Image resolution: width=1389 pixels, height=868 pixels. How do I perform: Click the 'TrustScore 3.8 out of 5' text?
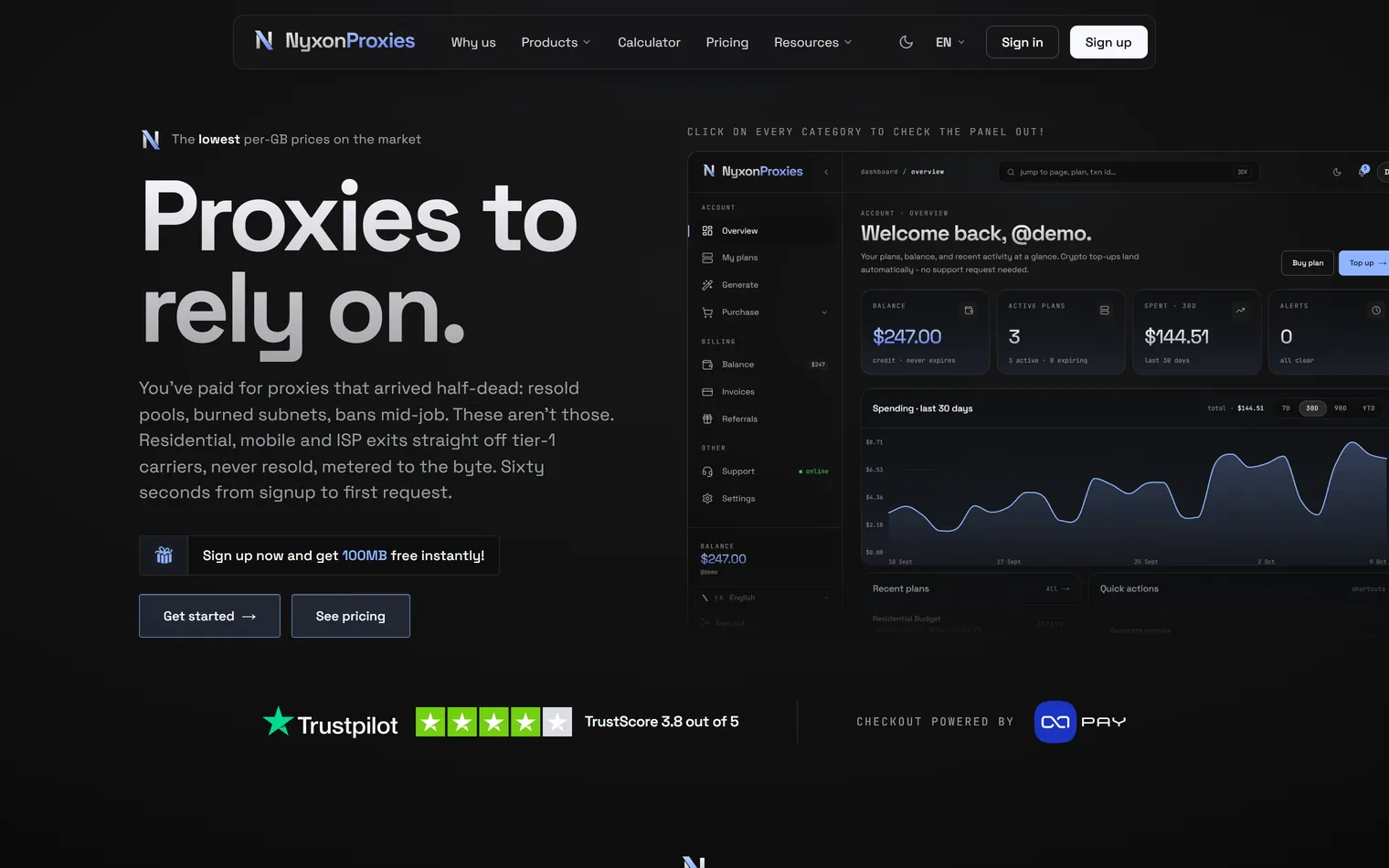point(662,722)
